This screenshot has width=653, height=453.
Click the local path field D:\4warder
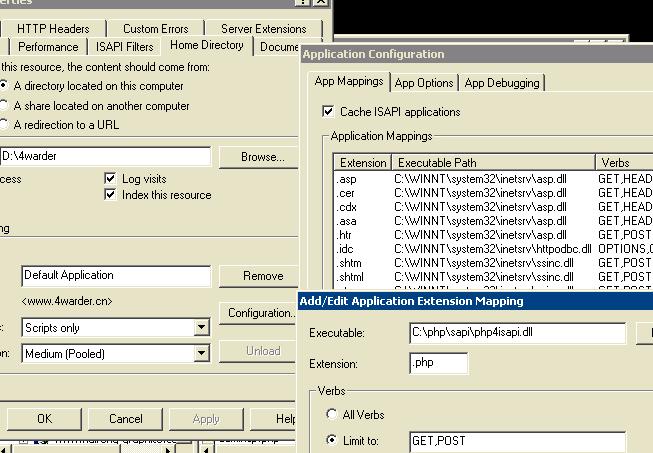(x=105, y=156)
